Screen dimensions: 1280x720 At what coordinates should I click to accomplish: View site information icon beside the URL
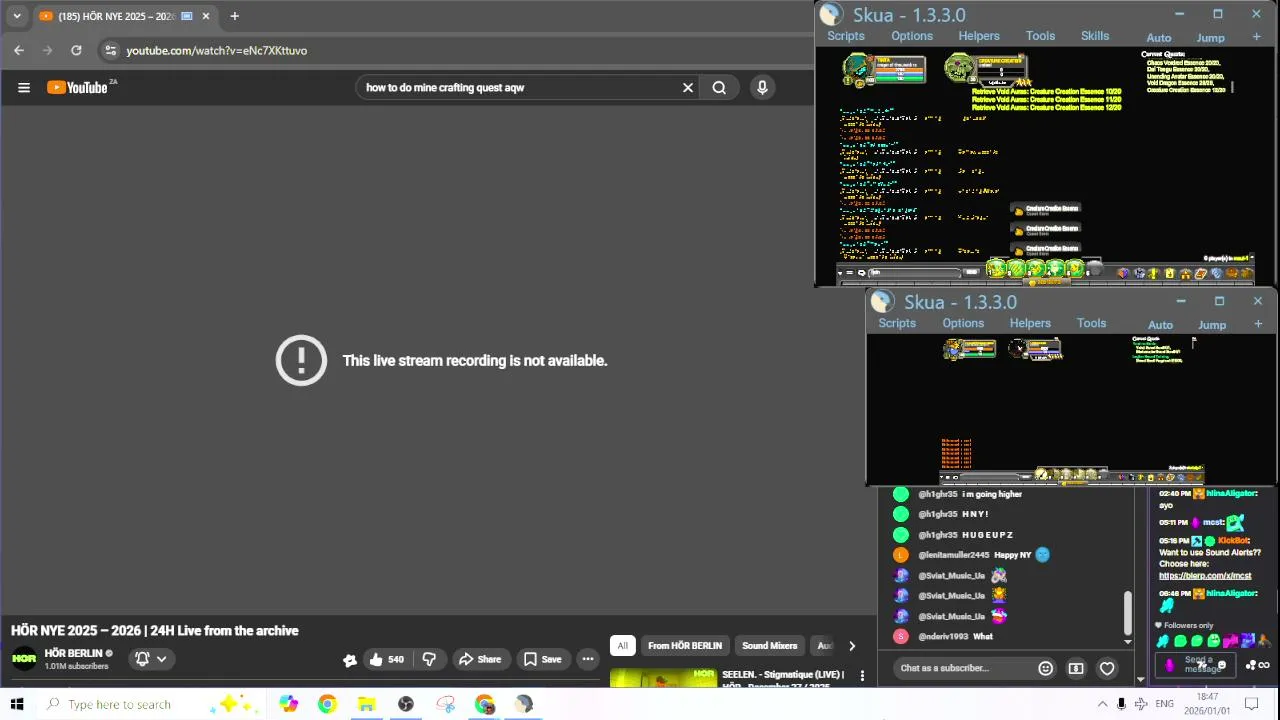pyautogui.click(x=110, y=50)
